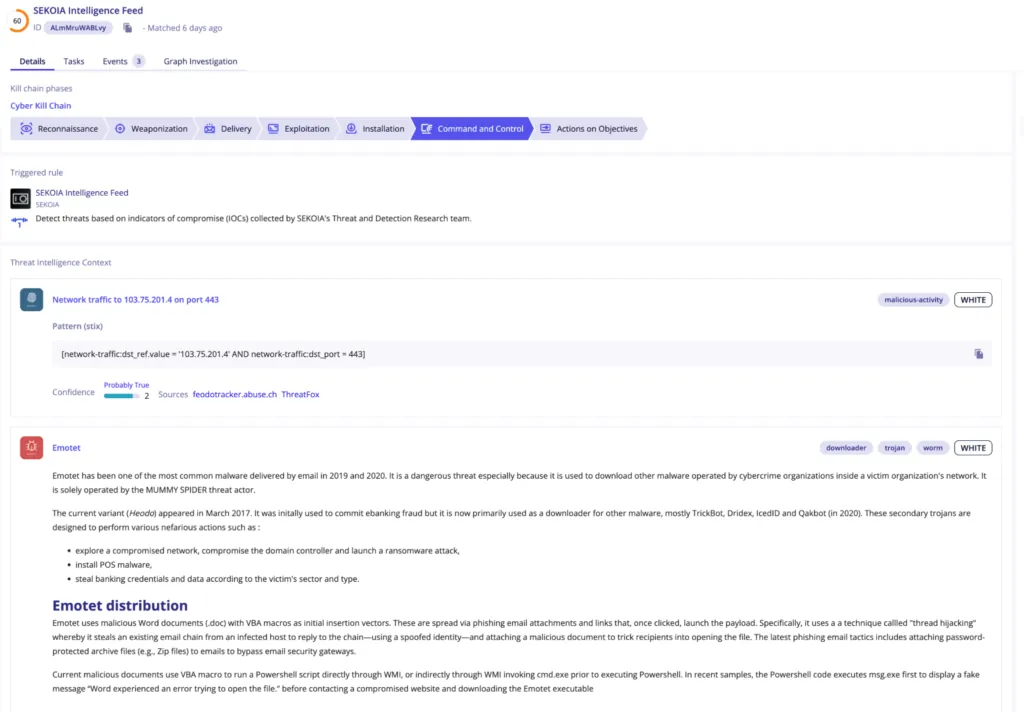This screenshot has height=712, width=1024.
Task: Open the Emotet malware link
Action: pyautogui.click(x=66, y=447)
